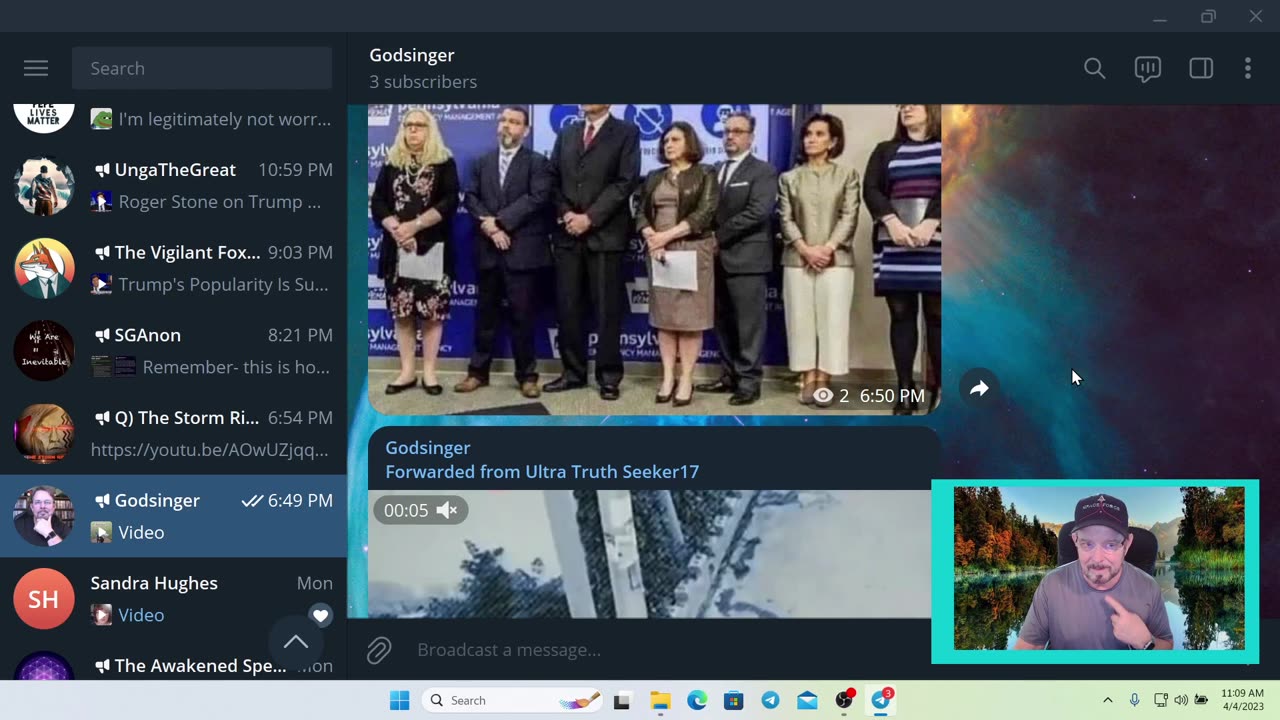Play the forwarded 00:05 video
Image resolution: width=1280 pixels, height=720 pixels.
click(x=649, y=553)
